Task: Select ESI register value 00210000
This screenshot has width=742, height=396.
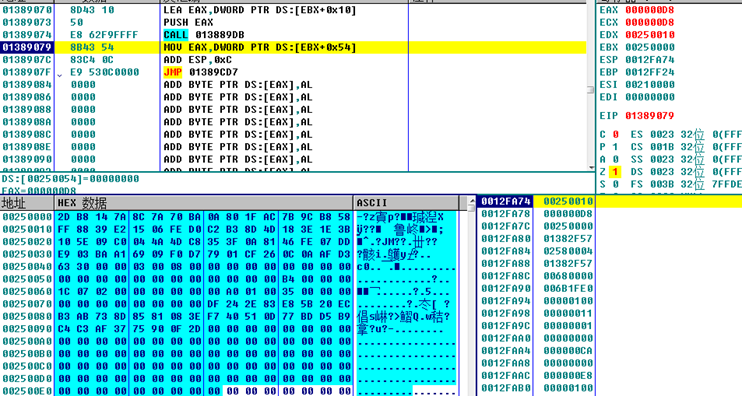Action: coord(650,85)
